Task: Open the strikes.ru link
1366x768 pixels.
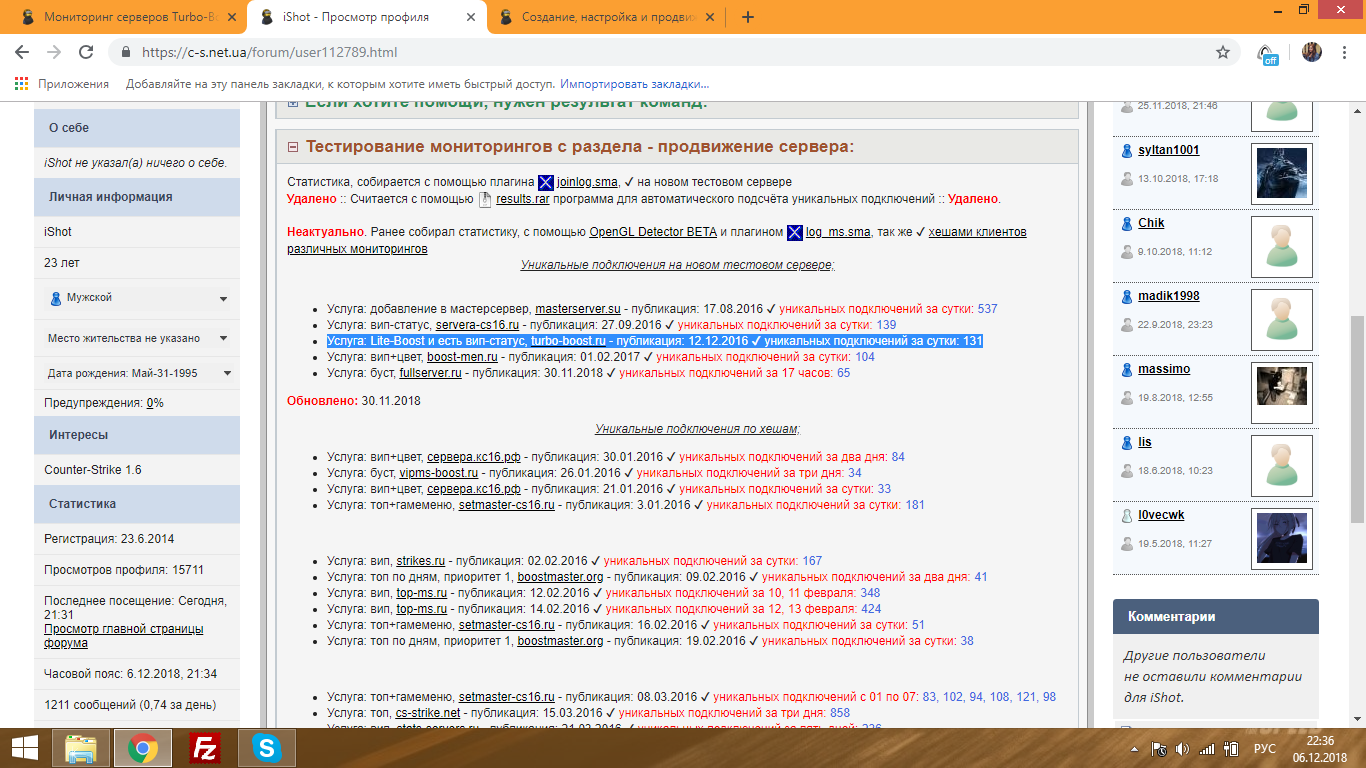Action: [420, 561]
